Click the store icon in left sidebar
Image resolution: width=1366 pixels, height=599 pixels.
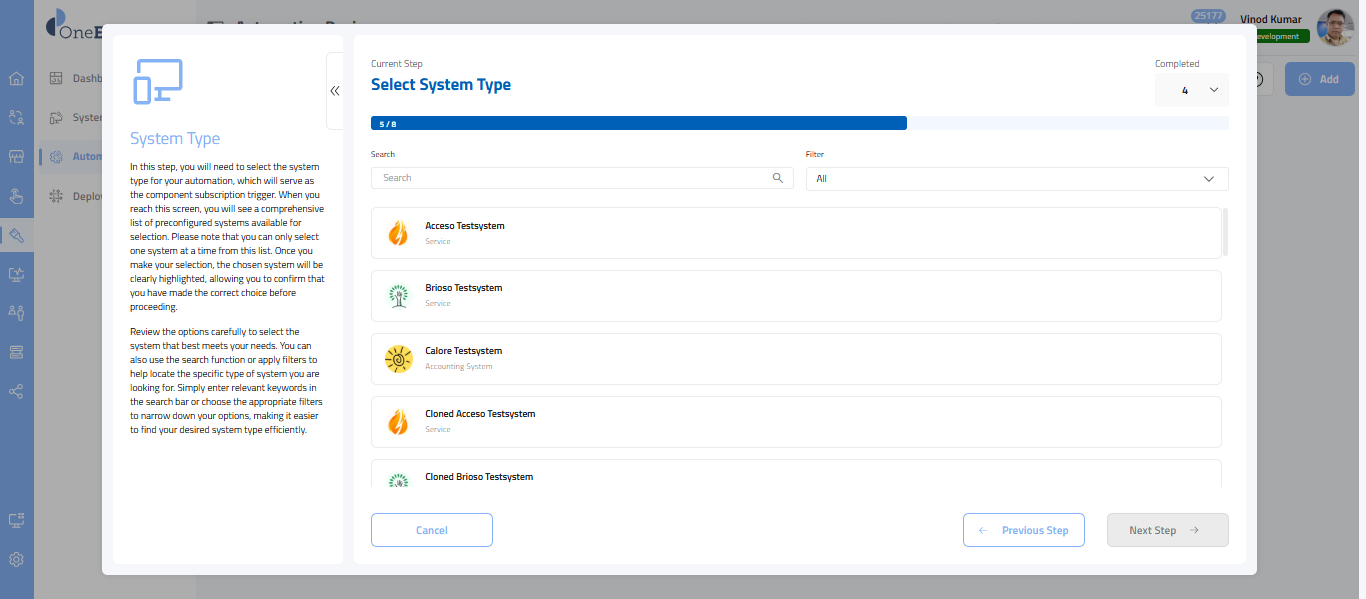tap(16, 157)
